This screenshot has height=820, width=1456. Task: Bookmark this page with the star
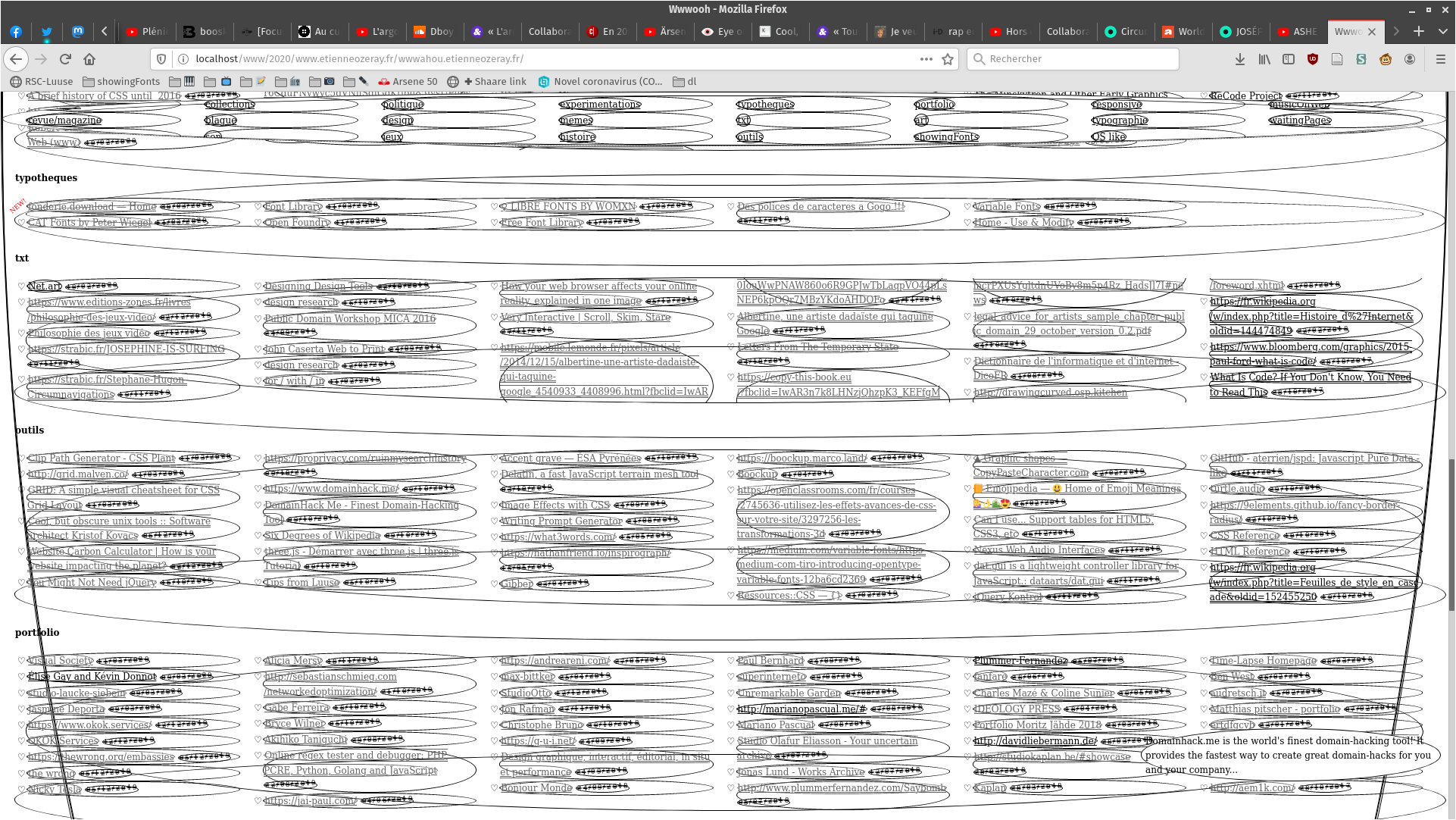947,59
